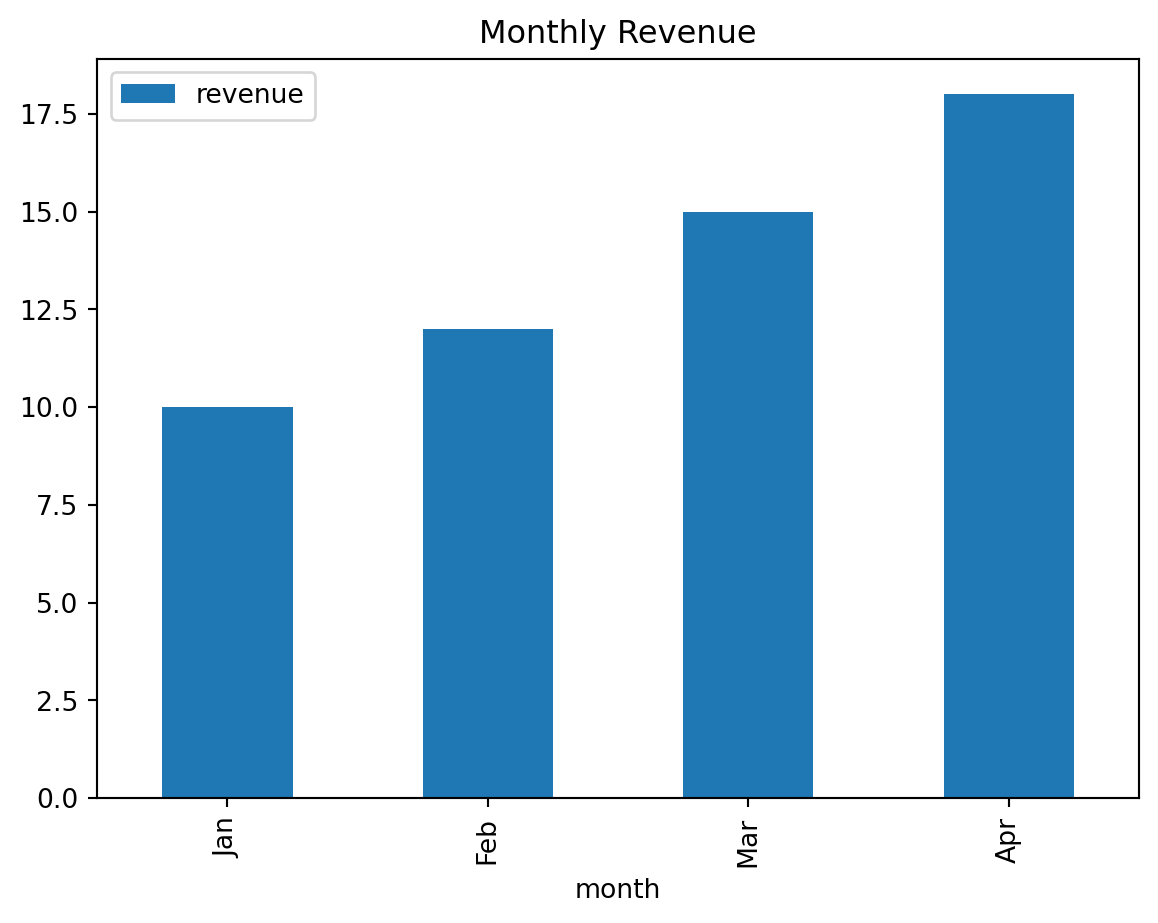Select the revenue legend text label
Image resolution: width=1158 pixels, height=923 pixels.
tap(249, 94)
